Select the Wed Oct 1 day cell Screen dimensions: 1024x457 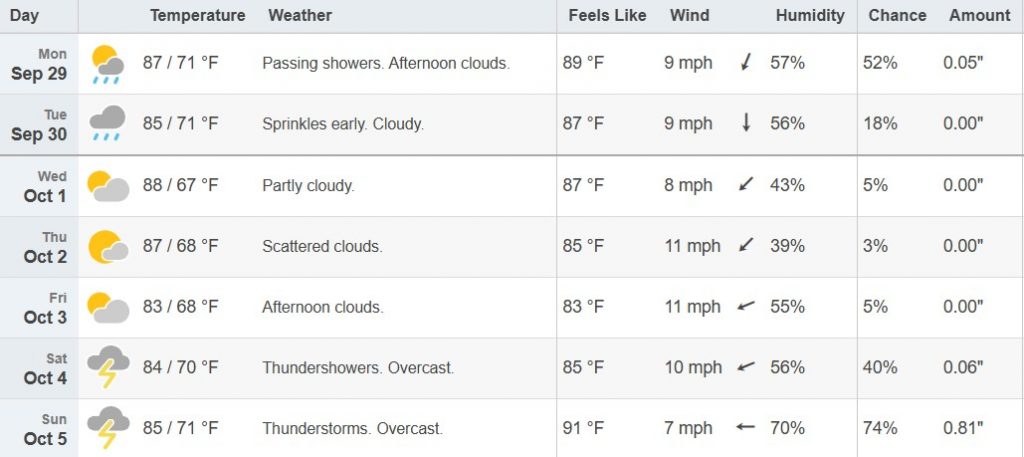click(x=45, y=186)
